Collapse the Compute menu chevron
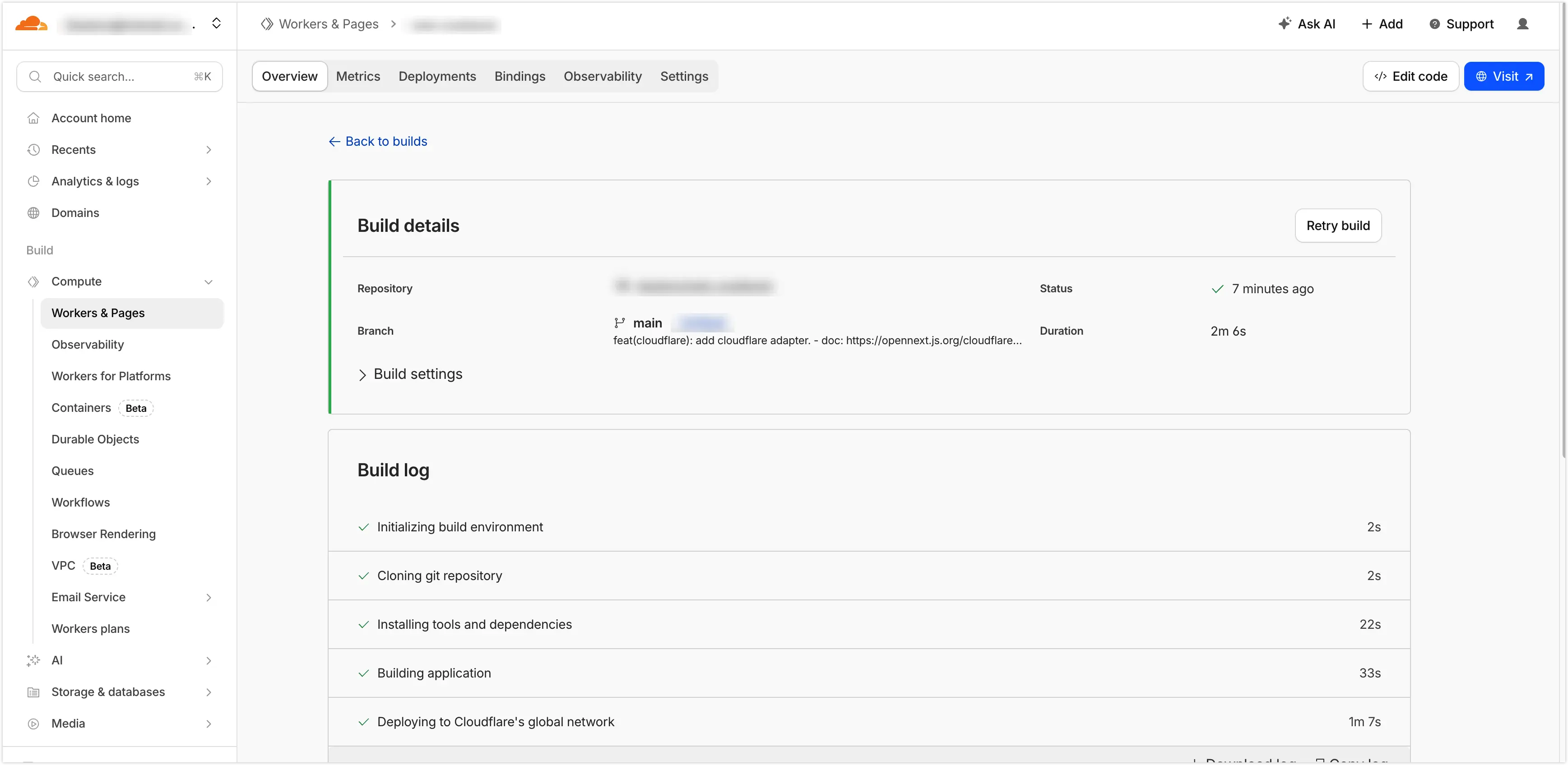1568x765 pixels. pyautogui.click(x=208, y=281)
